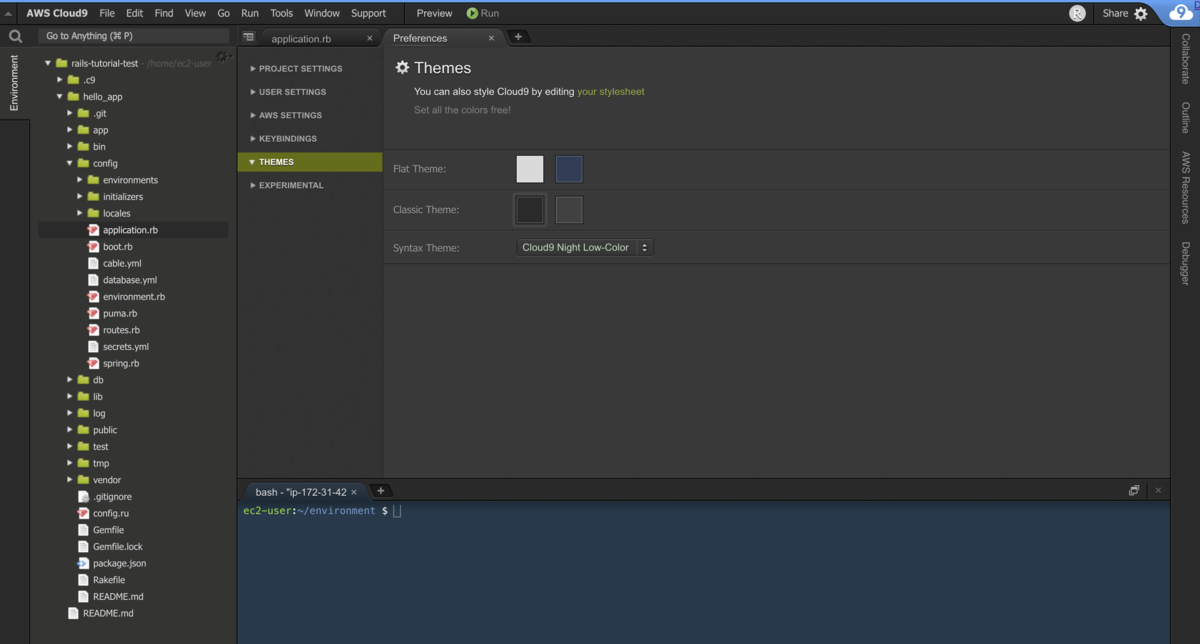Click the Gemfile.lock file icon
Screen dimensions: 1200x644
click(x=84, y=547)
